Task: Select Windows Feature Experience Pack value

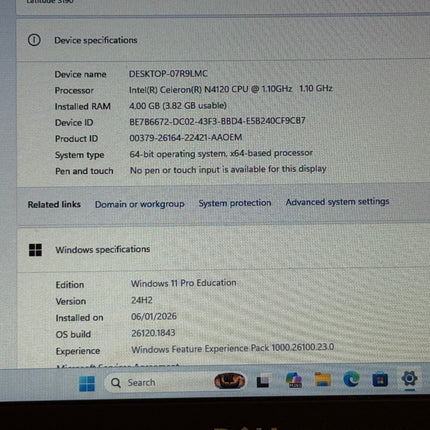Action: point(233,348)
